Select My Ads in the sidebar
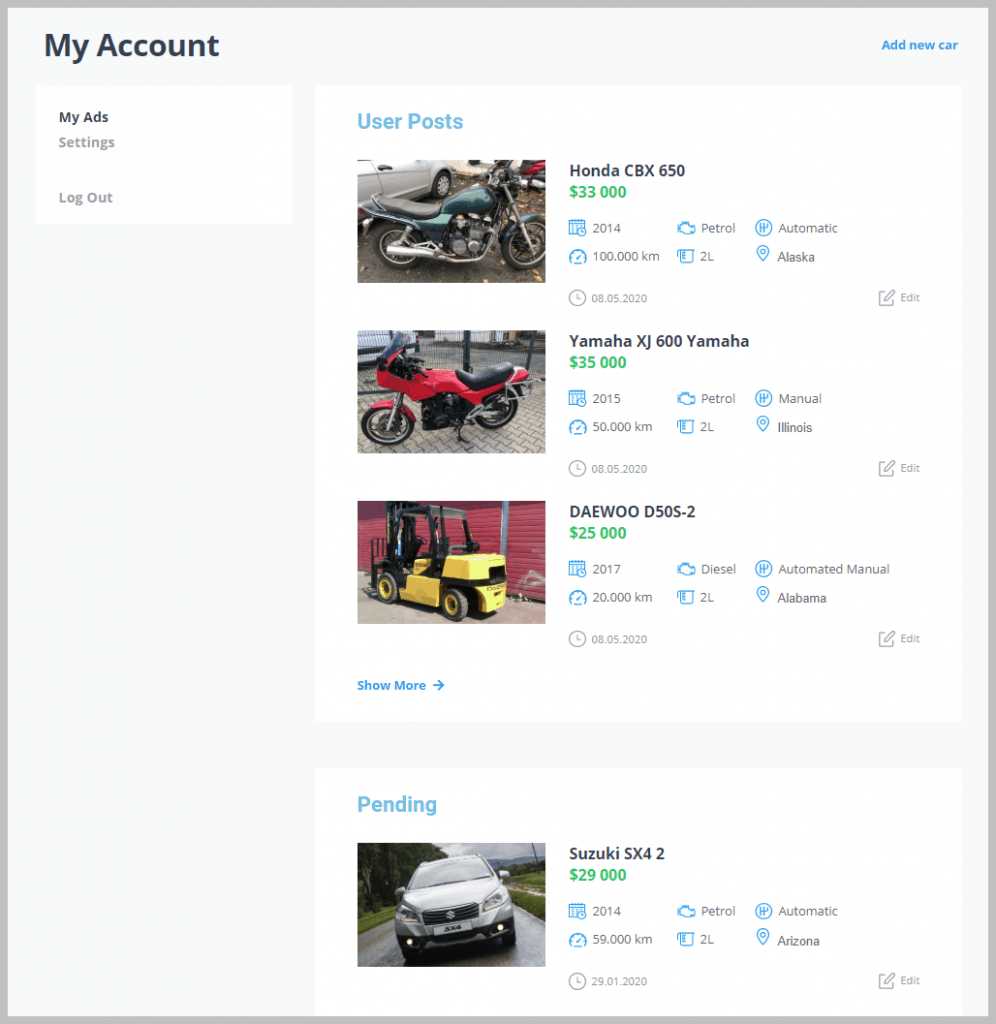The image size is (996, 1024). 83,117
